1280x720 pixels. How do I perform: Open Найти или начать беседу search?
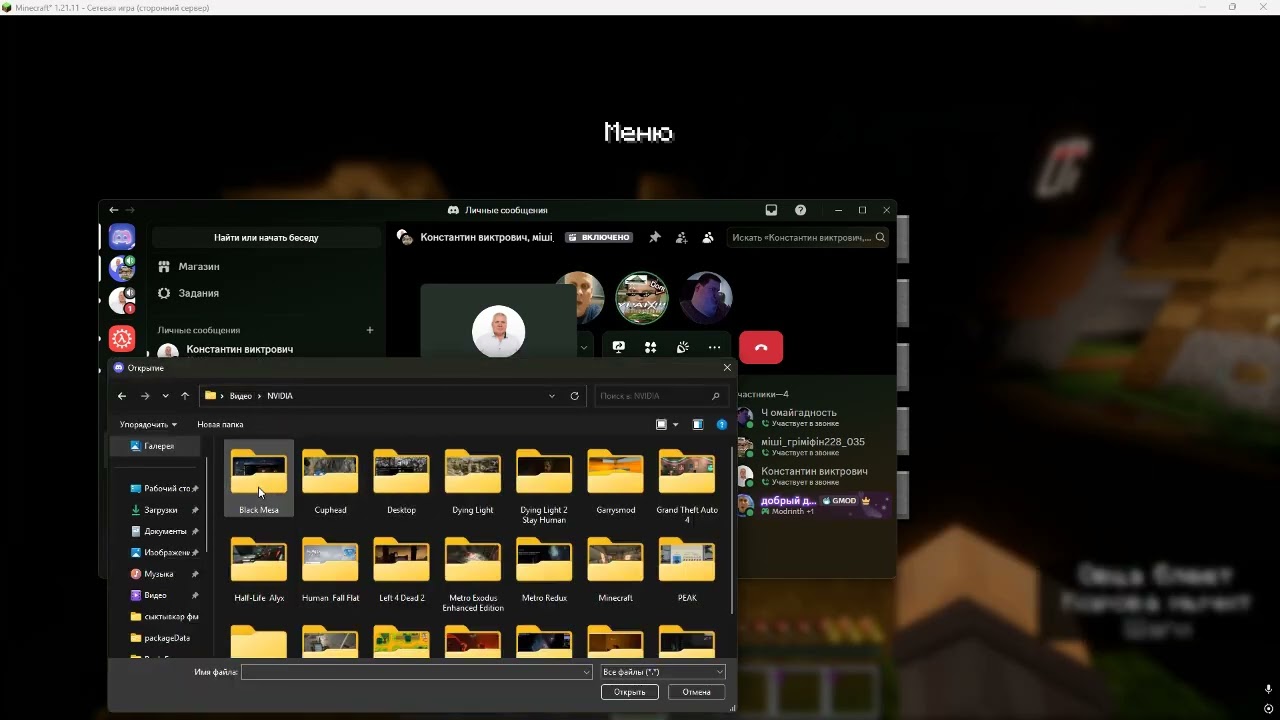(x=266, y=238)
